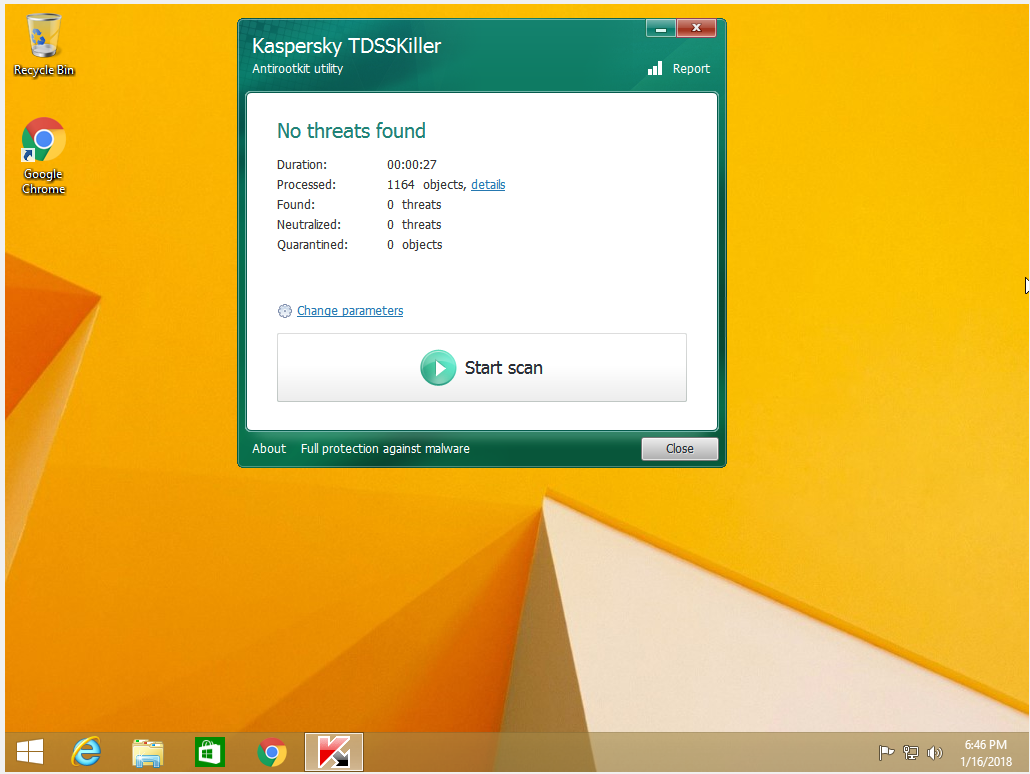Open Chrome from the taskbar
1030x774 pixels.
pyautogui.click(x=271, y=751)
